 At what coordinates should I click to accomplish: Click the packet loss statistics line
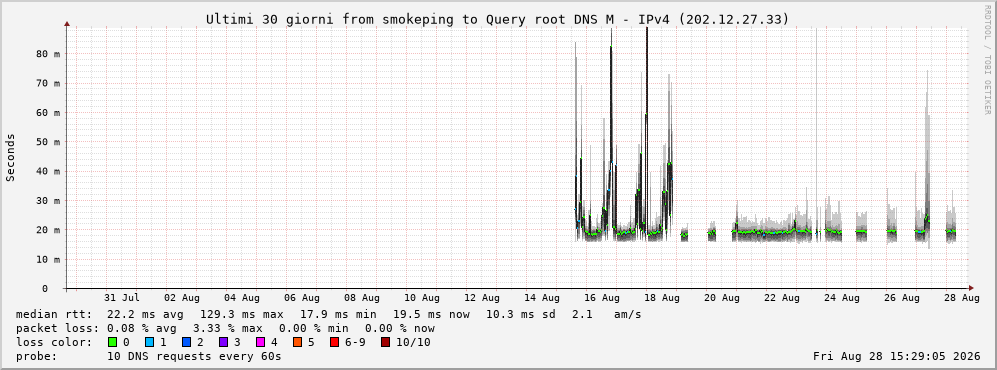[x=225, y=329]
